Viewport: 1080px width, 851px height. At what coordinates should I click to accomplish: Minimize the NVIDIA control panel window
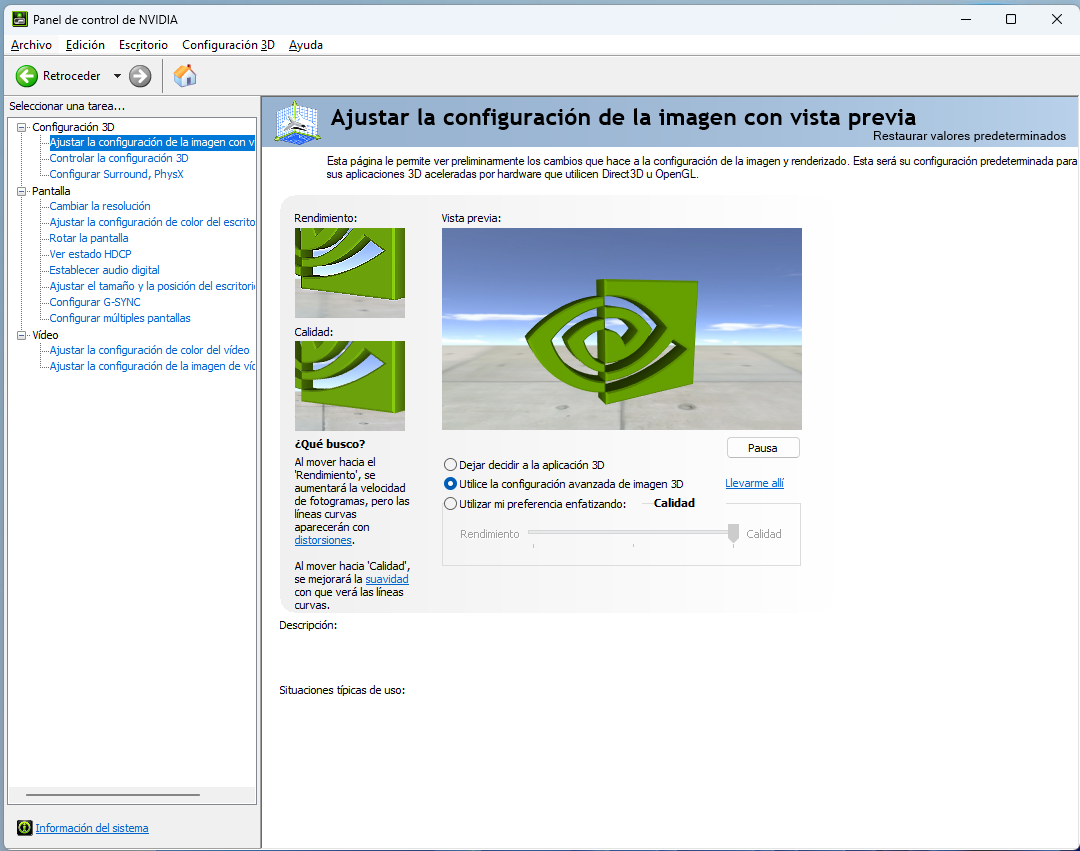pos(966,19)
